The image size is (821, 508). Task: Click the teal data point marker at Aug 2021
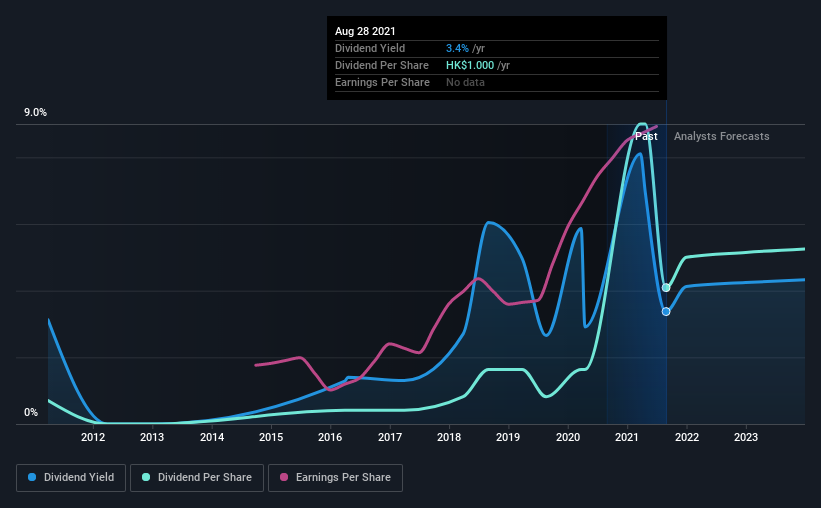click(666, 288)
